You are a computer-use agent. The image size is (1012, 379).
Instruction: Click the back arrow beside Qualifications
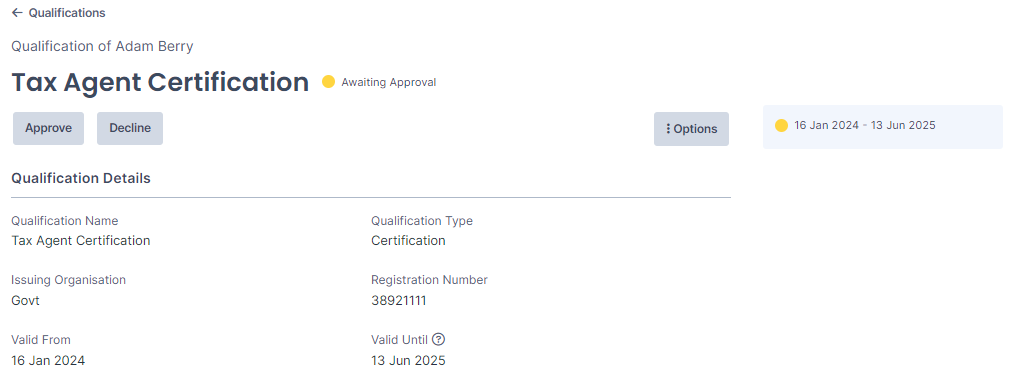point(17,13)
